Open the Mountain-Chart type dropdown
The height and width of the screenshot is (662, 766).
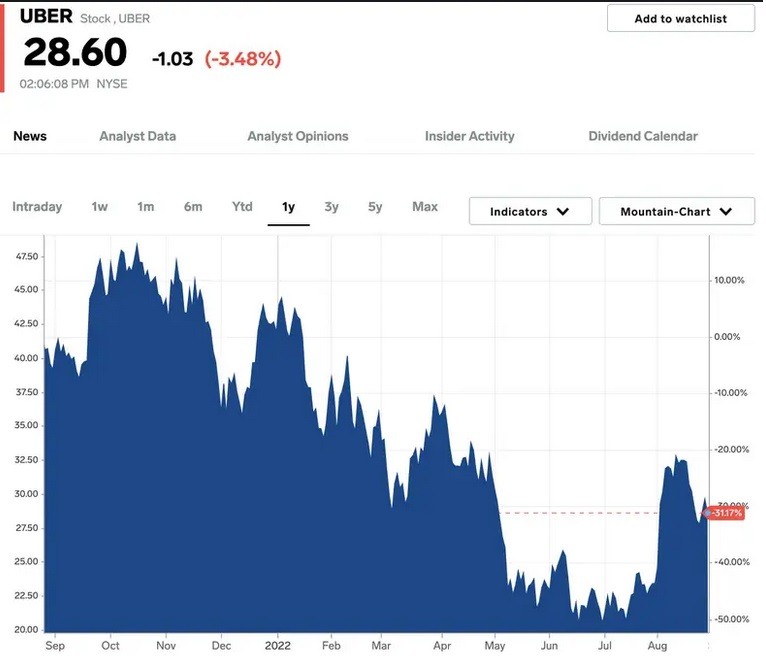click(x=676, y=212)
